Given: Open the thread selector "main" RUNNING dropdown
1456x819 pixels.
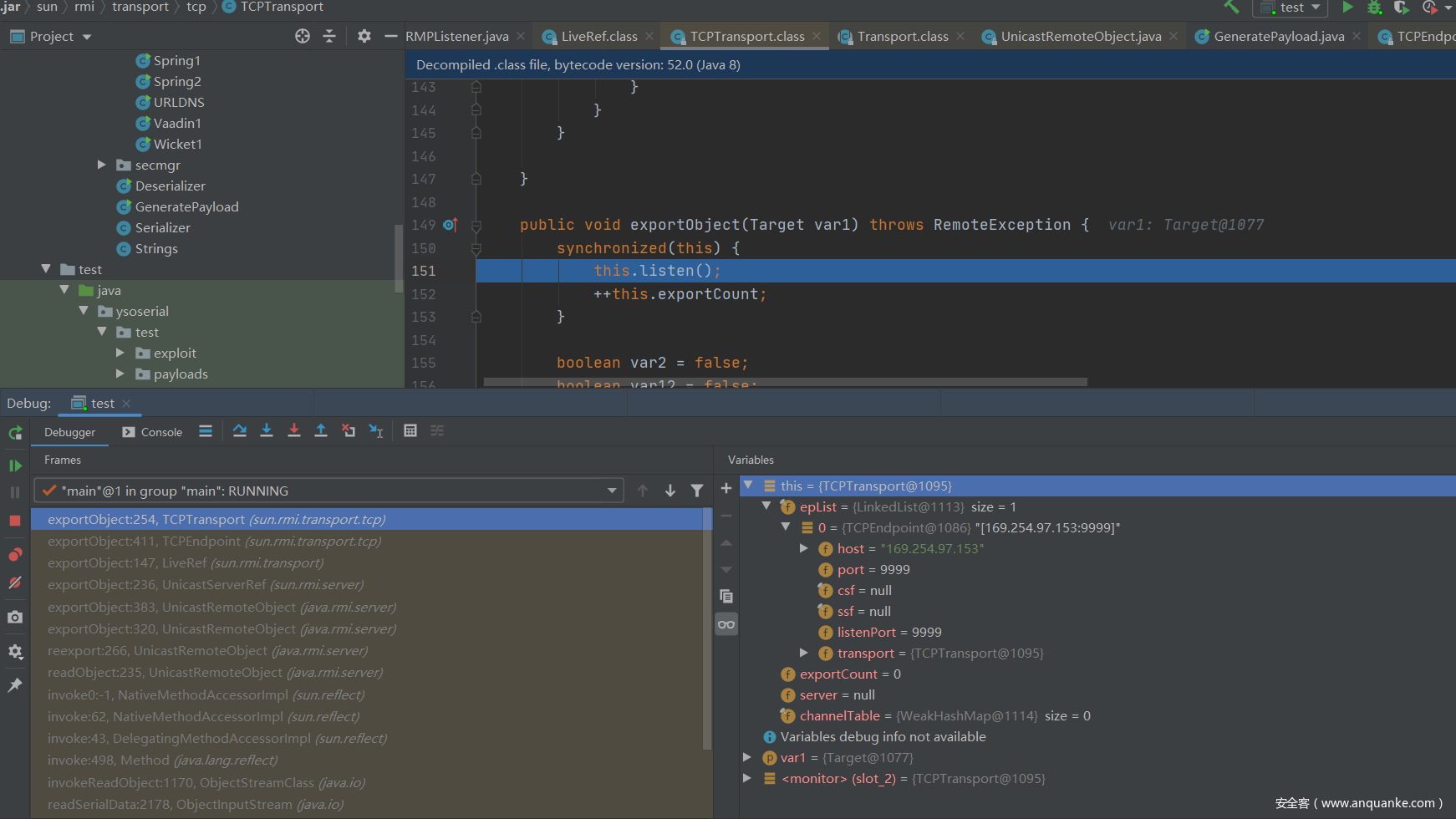Looking at the screenshot, I should [x=329, y=491].
